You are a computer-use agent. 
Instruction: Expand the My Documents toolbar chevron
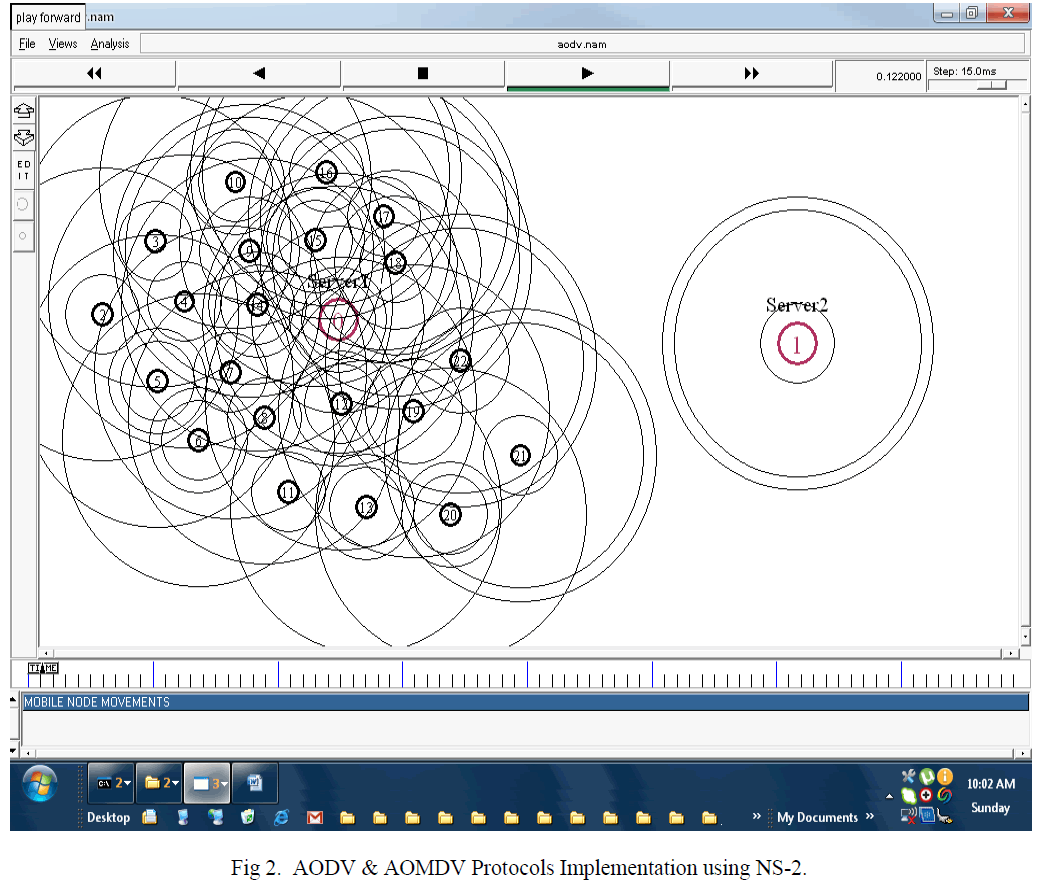(869, 817)
